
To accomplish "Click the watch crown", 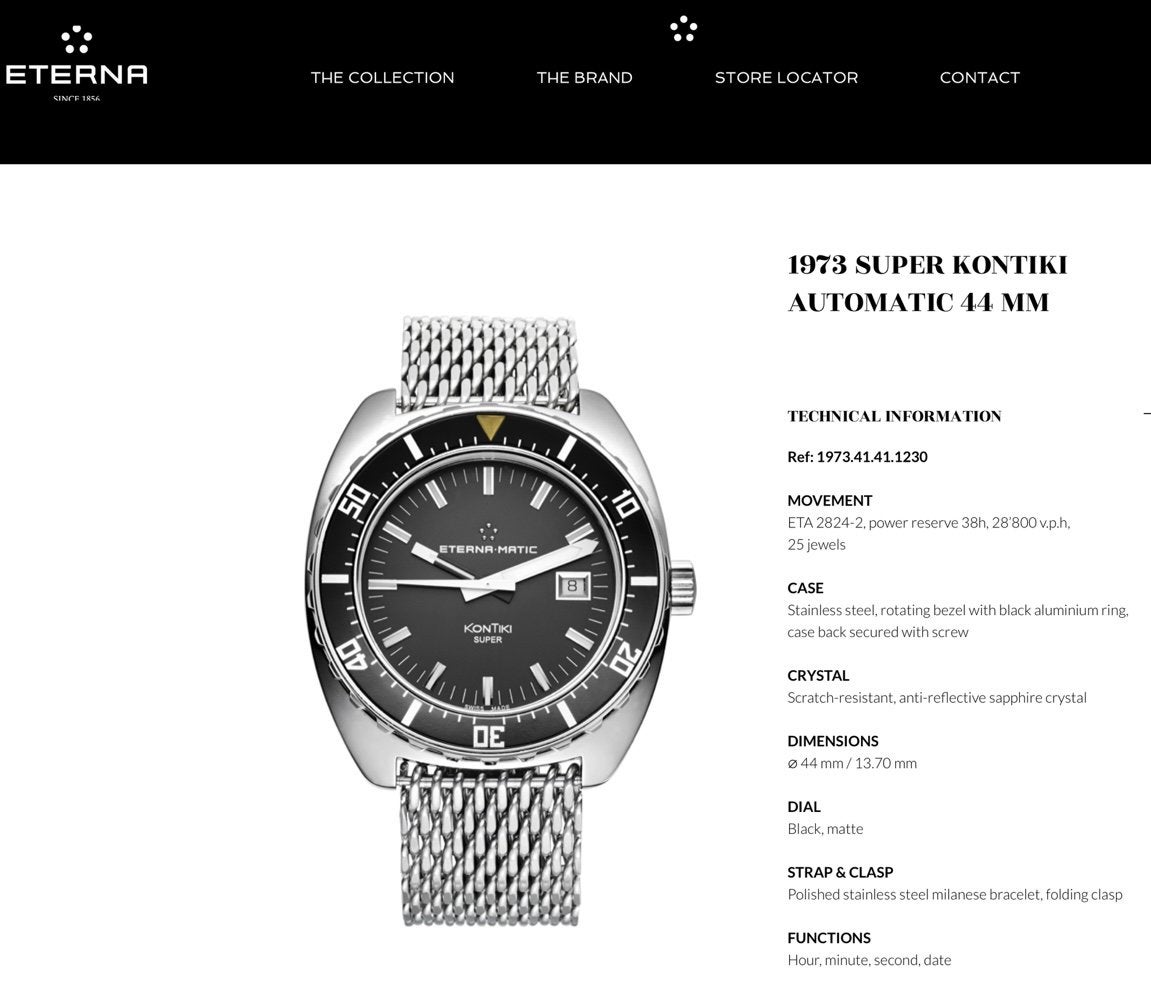I will point(682,585).
